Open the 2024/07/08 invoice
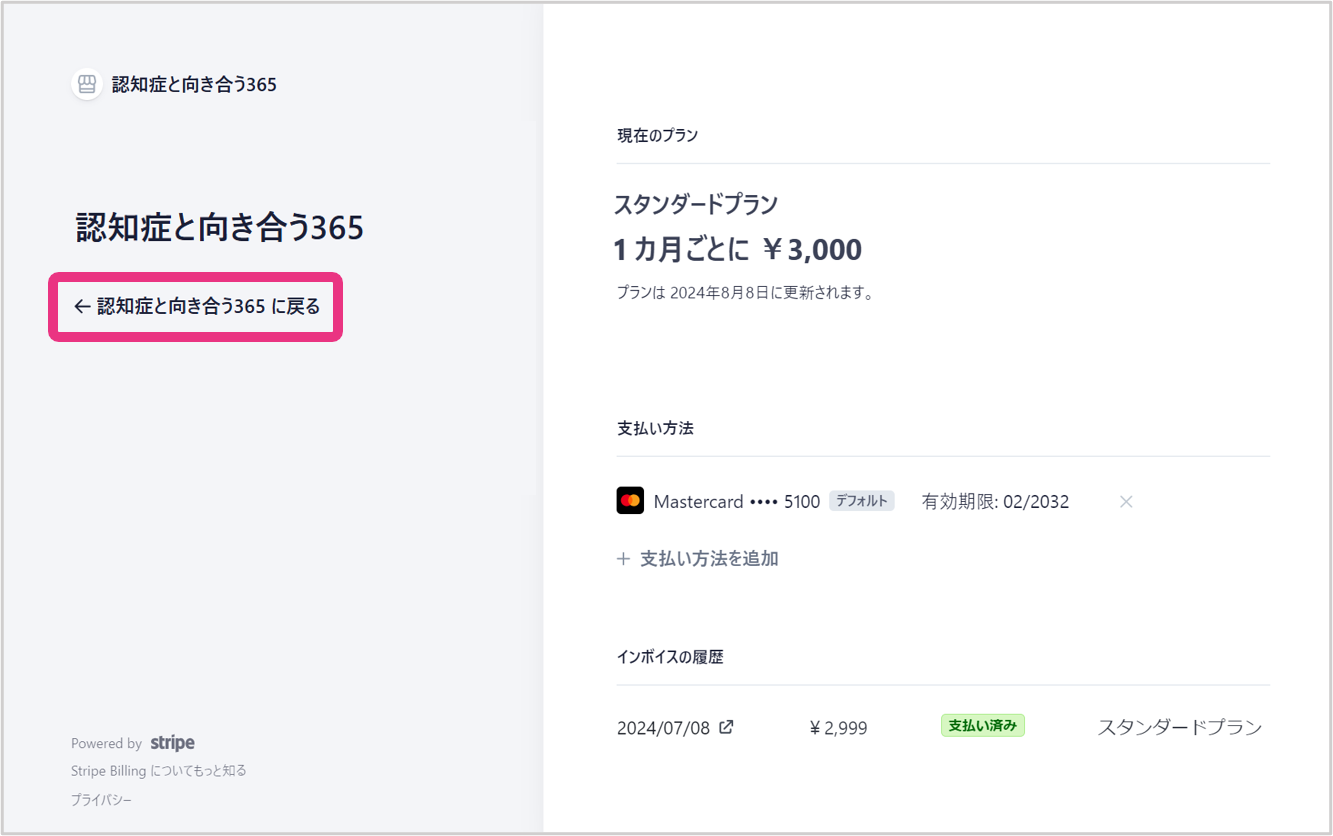Screen dimensions: 1333x836 pyautogui.click(x=663, y=728)
